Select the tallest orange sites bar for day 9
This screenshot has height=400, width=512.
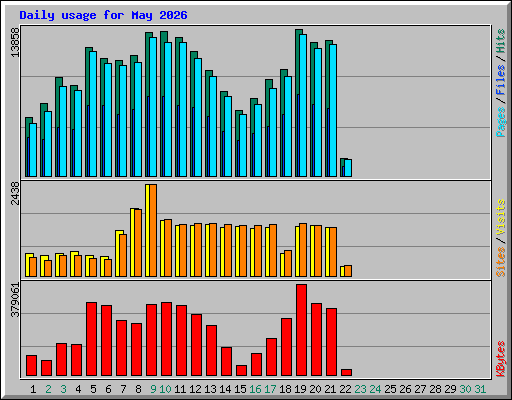point(153,230)
